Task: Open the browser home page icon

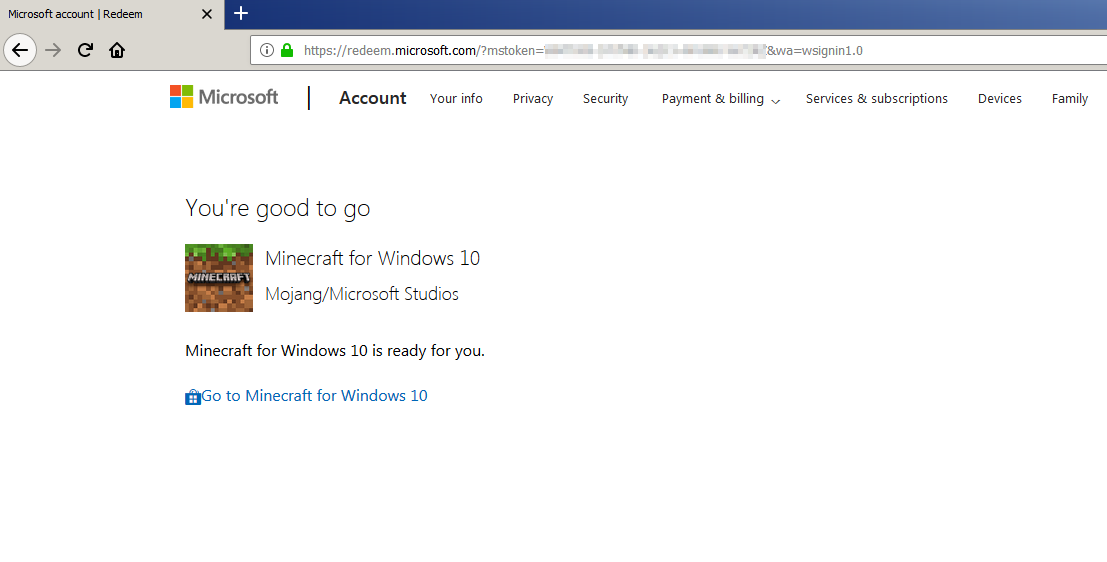Action: (117, 50)
